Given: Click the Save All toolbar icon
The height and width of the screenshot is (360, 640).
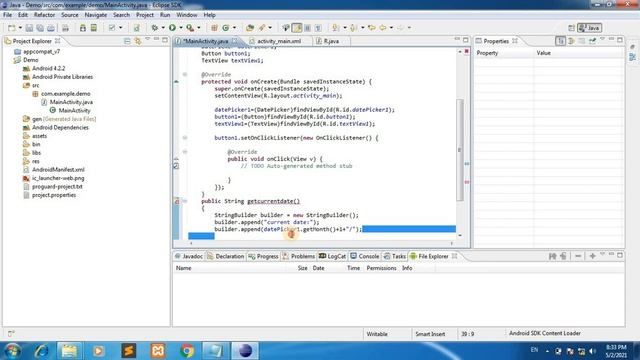Looking at the screenshot, I should [40, 28].
